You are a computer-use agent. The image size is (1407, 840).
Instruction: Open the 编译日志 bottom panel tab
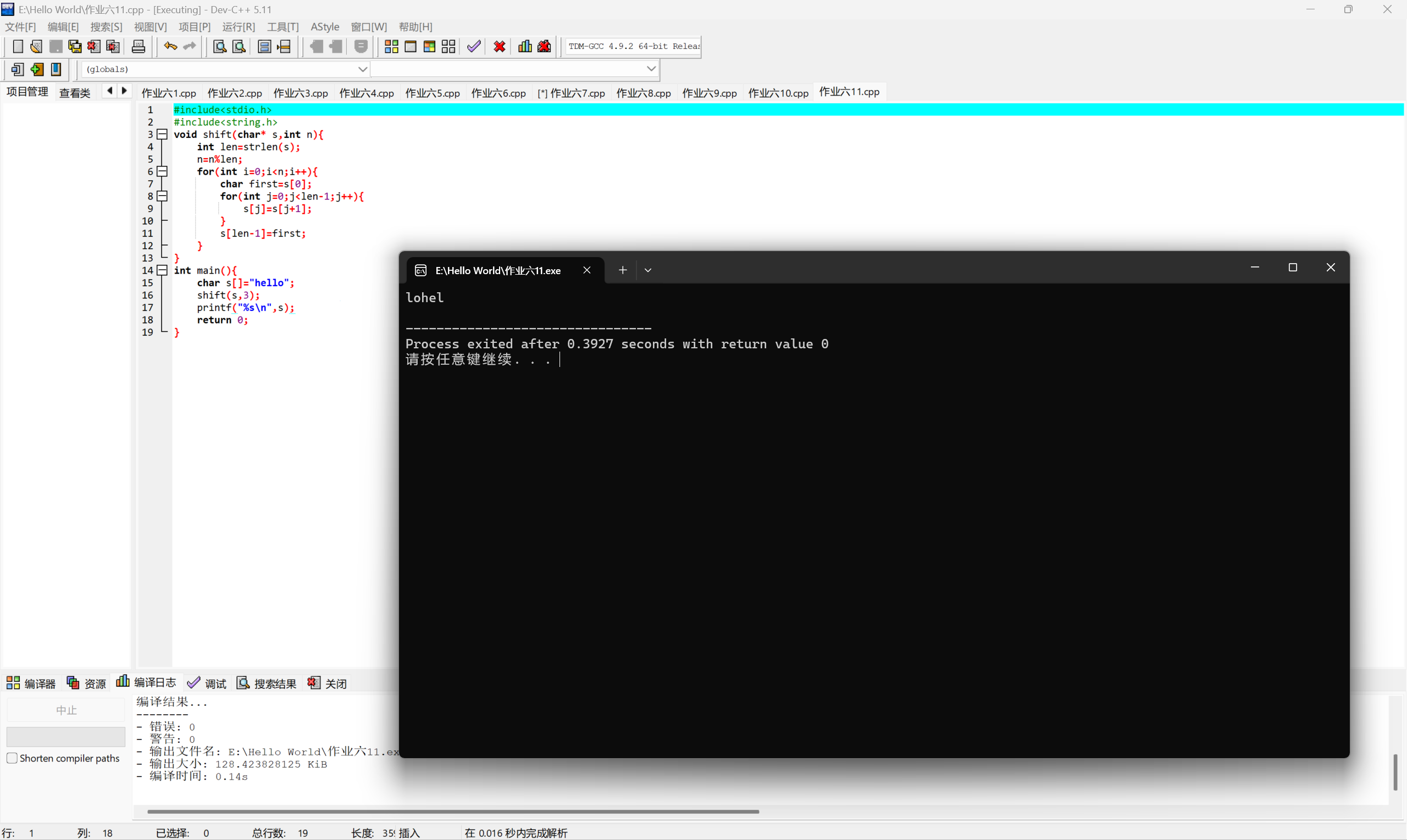[146, 683]
